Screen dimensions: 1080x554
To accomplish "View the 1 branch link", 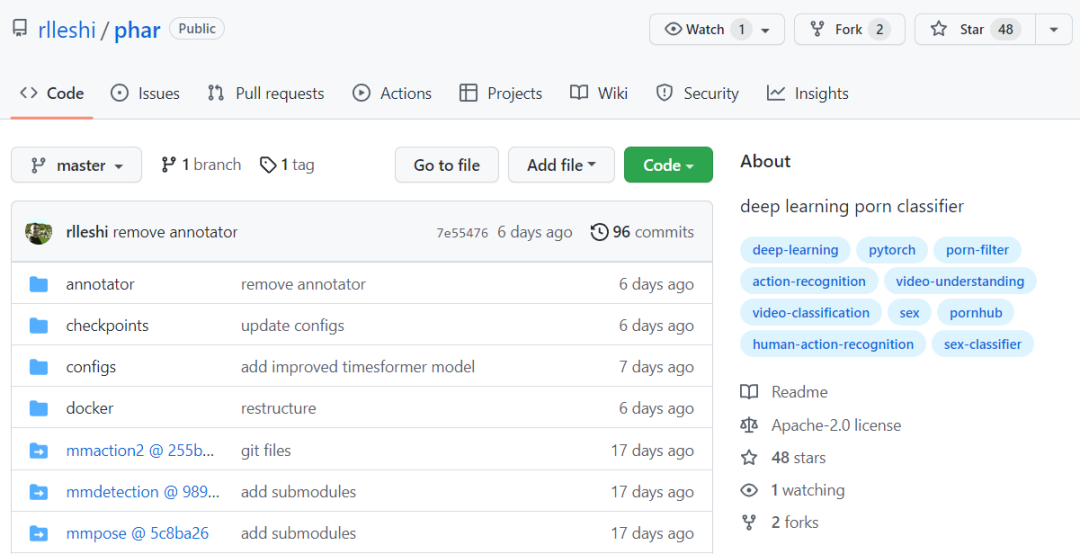I will [x=201, y=165].
